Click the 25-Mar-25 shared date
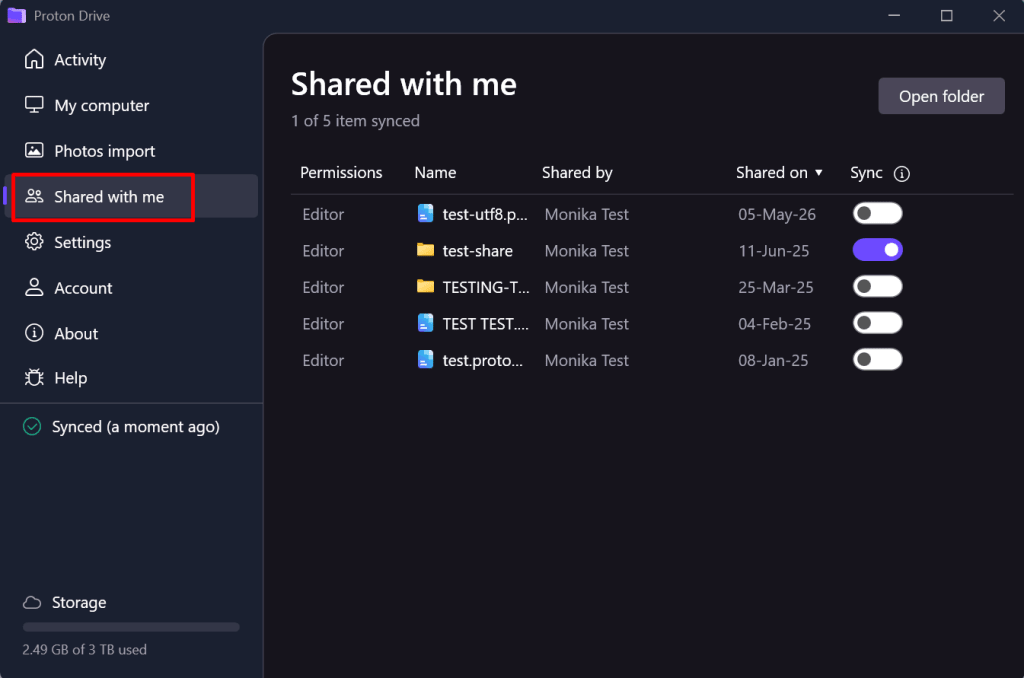Viewport: 1024px width, 678px height. click(x=776, y=287)
